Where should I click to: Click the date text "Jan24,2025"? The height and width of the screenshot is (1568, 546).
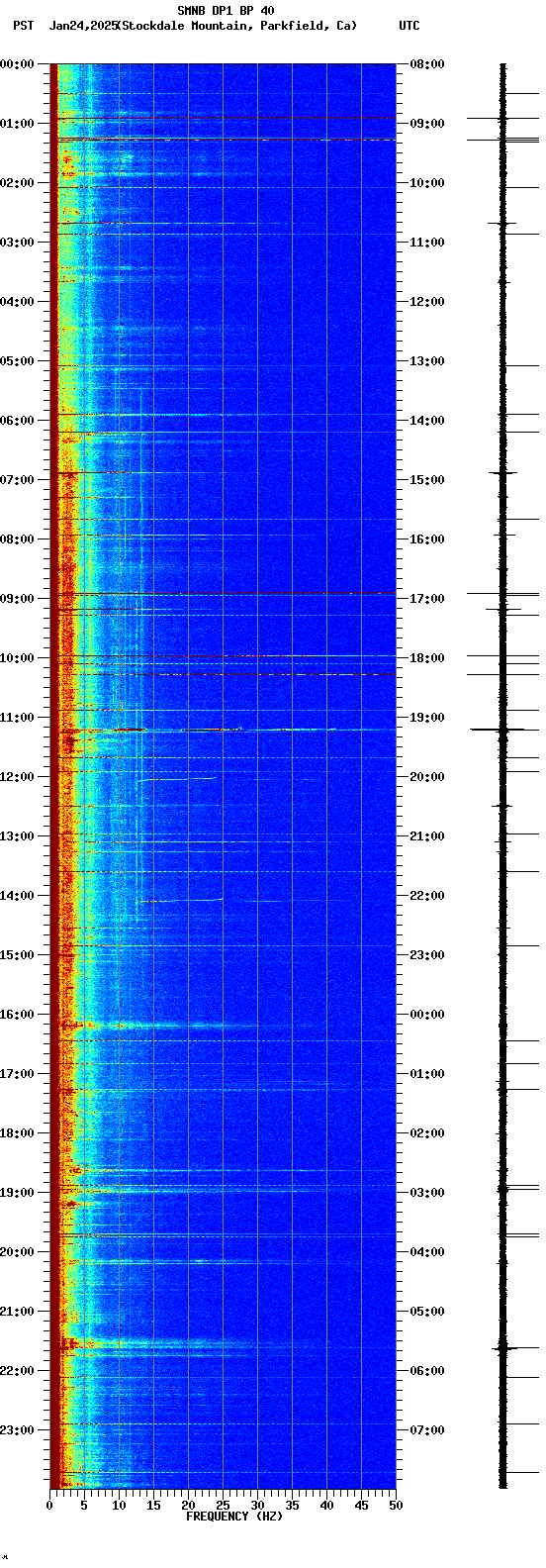pyautogui.click(x=82, y=26)
